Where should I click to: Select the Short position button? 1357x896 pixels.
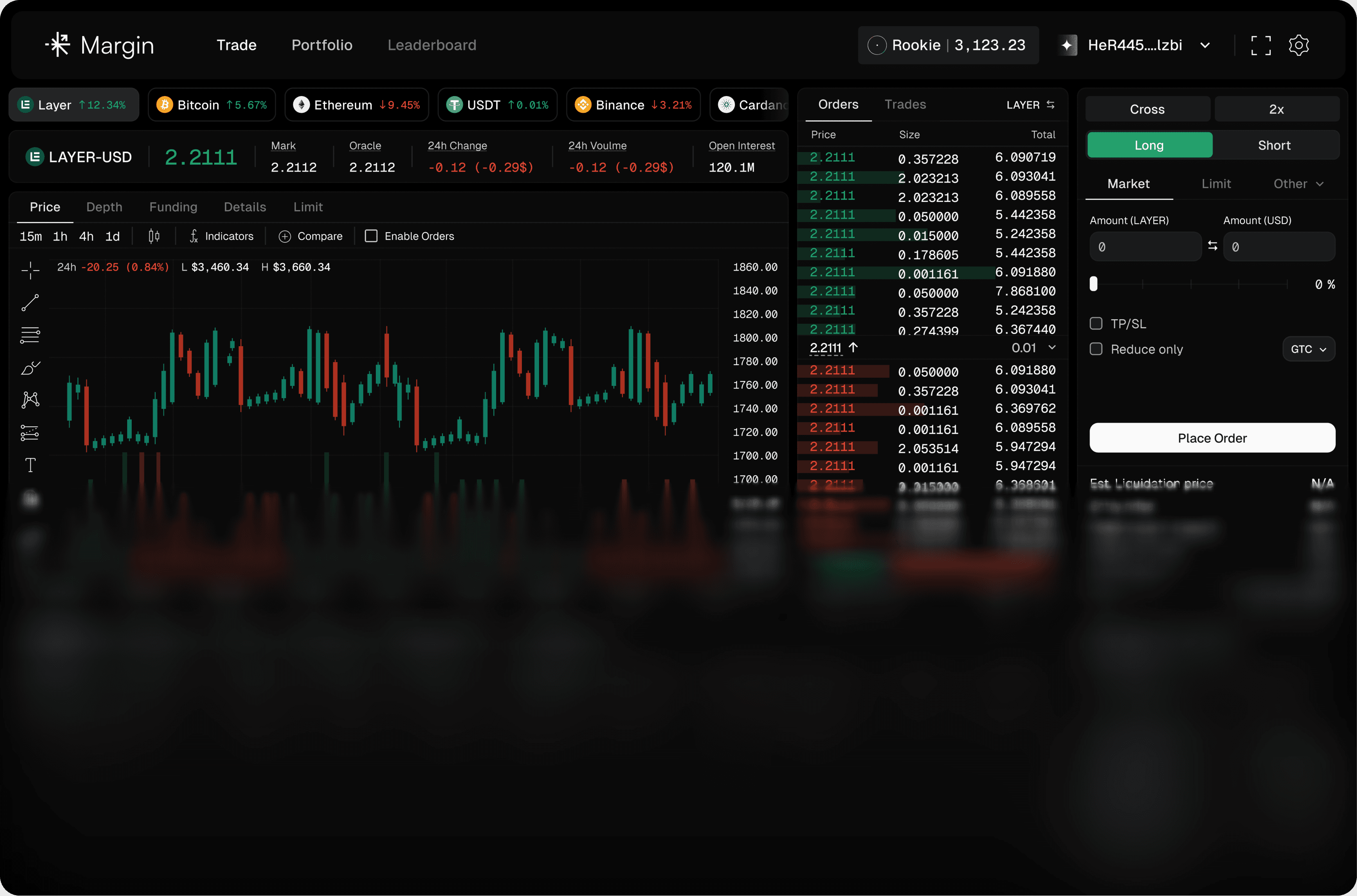point(1274,145)
